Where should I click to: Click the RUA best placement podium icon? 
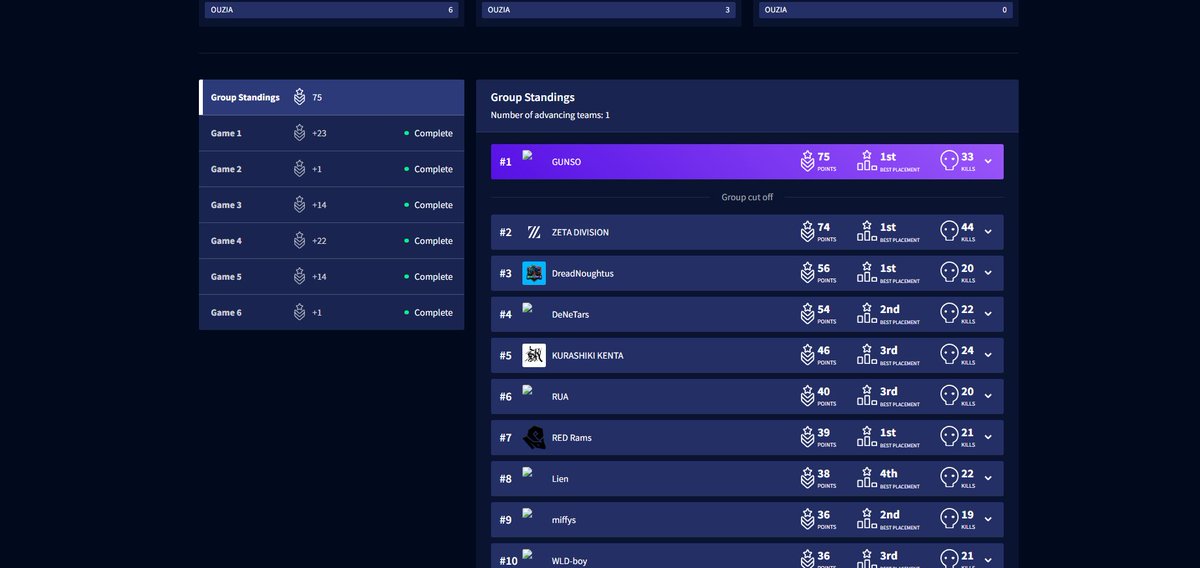867,396
